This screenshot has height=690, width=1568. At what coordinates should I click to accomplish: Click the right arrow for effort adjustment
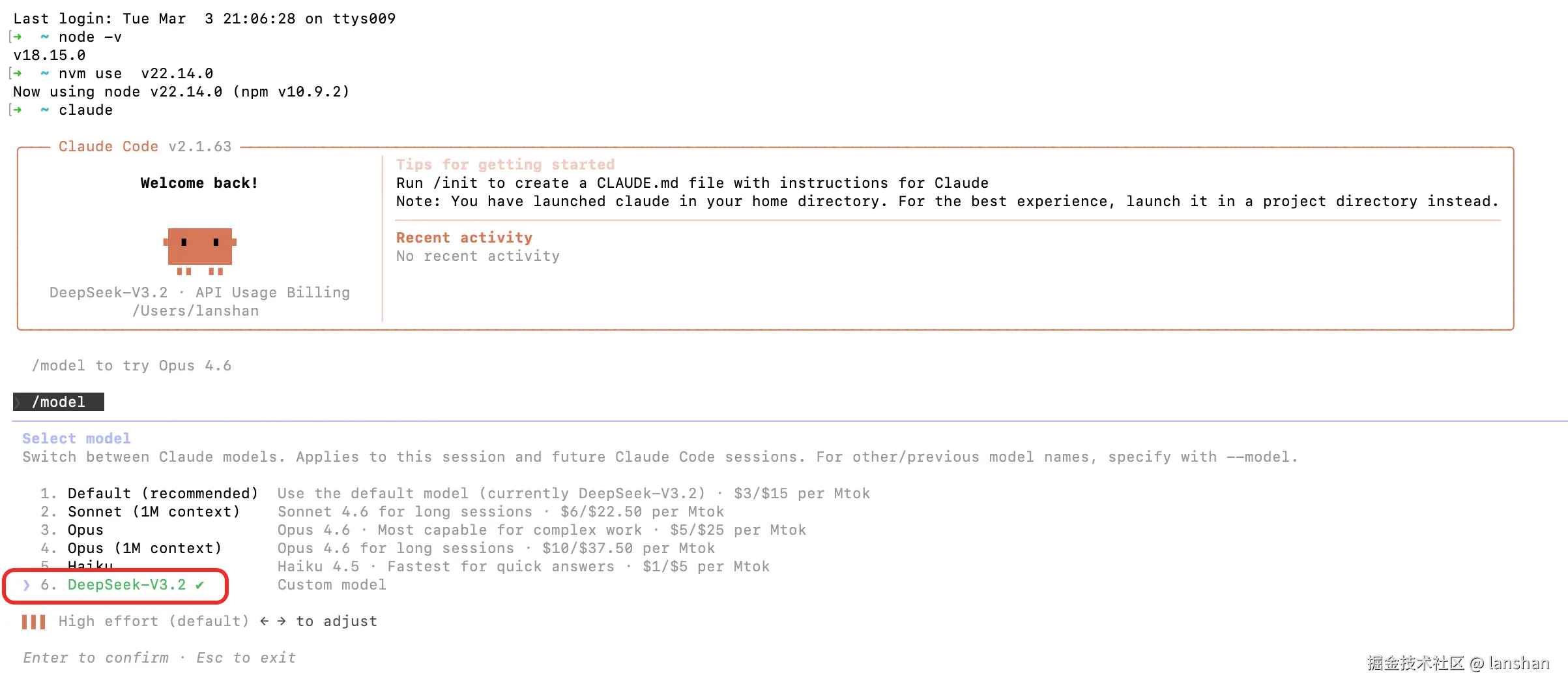pos(282,622)
